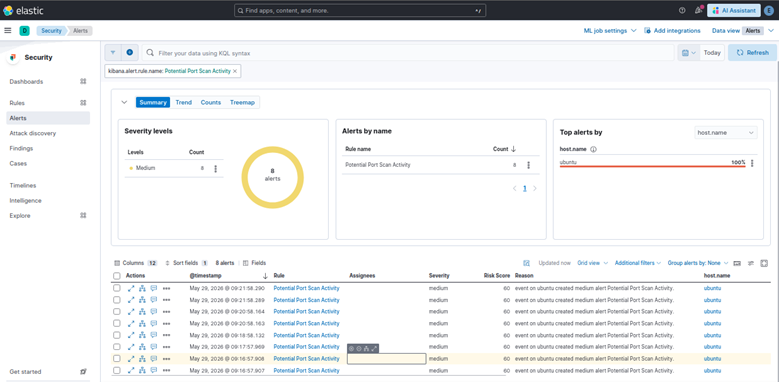This screenshot has width=779, height=382.
Task: Check the 09:20:58.164 alert row
Action: [116, 311]
